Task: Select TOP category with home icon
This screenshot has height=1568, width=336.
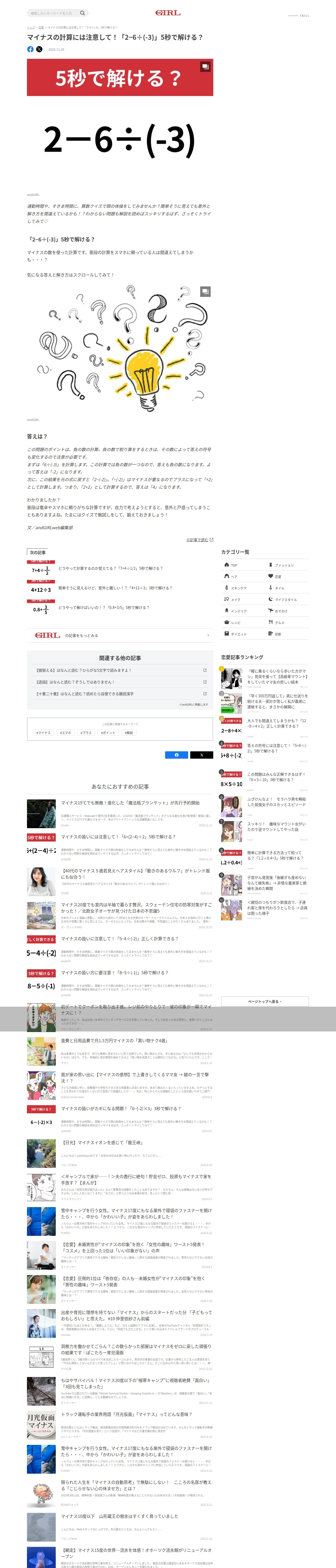Action: [x=227, y=565]
